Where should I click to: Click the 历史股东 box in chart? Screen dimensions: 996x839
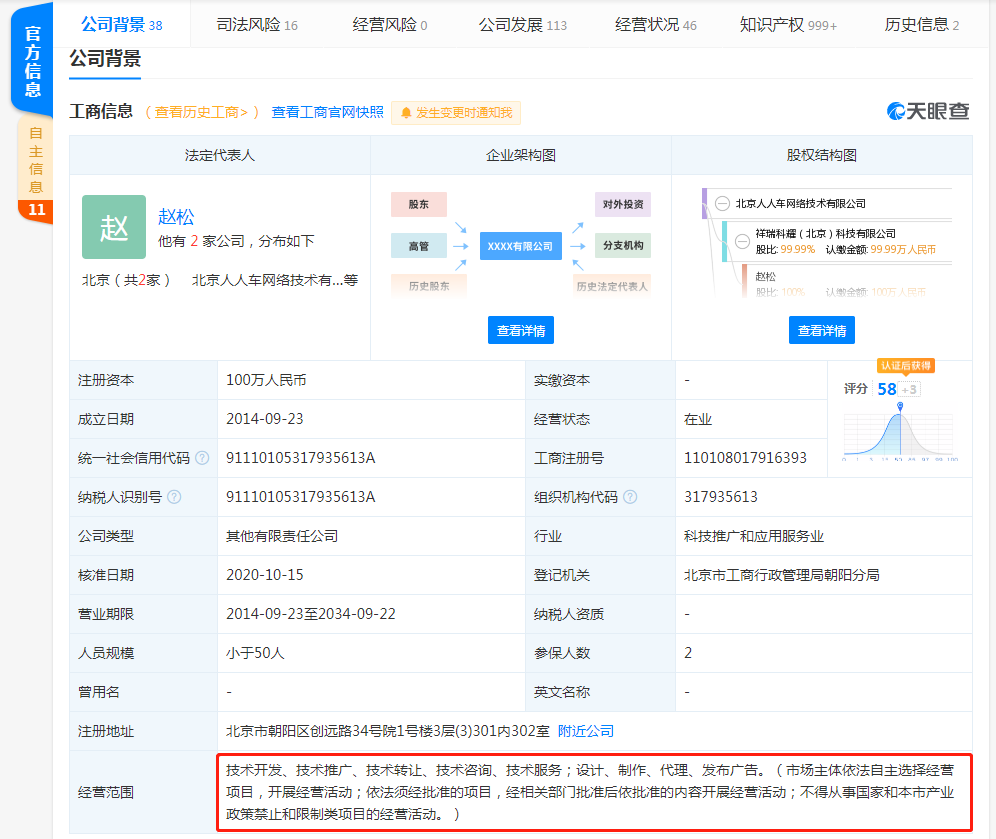429,286
